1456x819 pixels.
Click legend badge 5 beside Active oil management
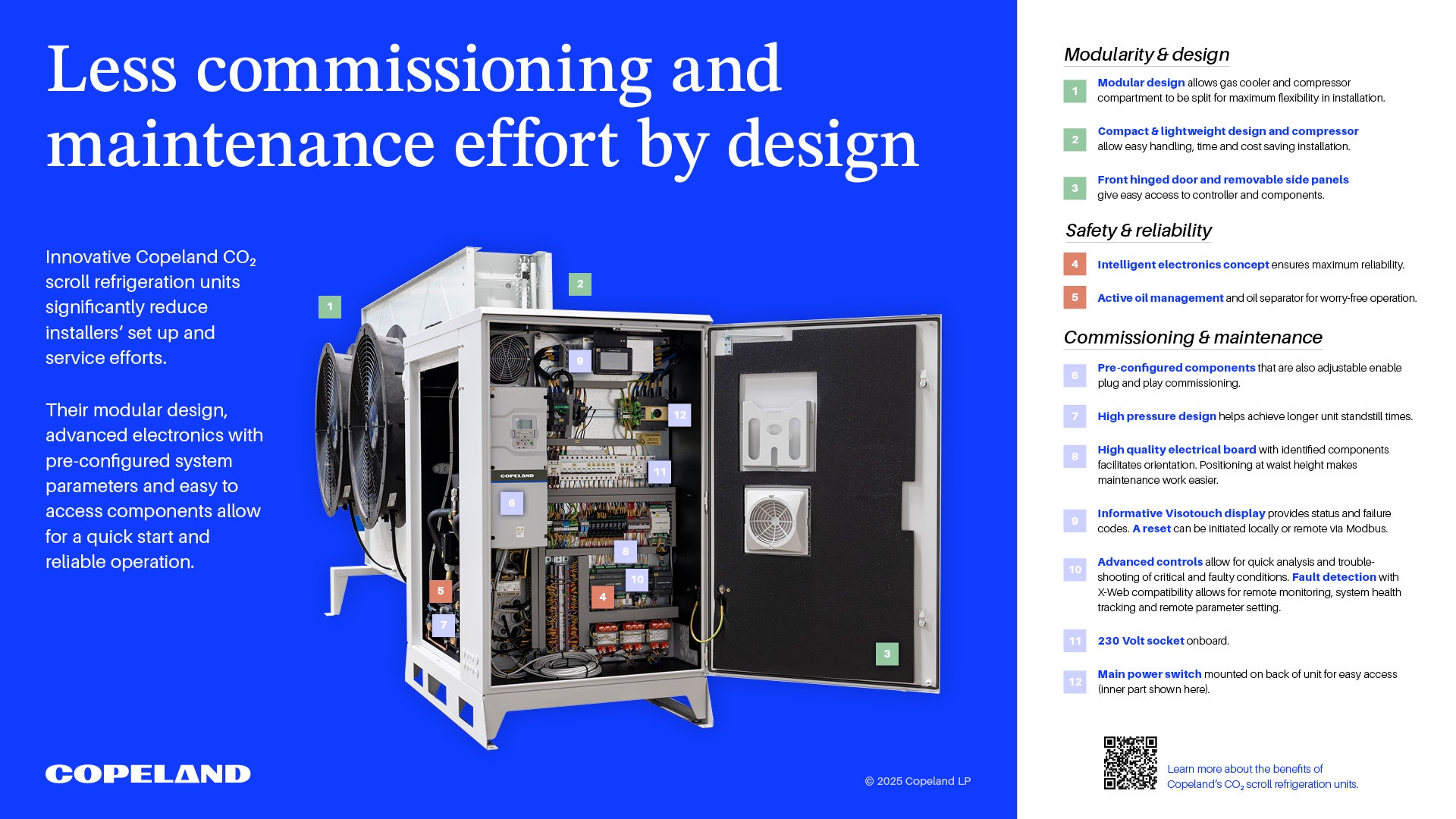pyautogui.click(x=1075, y=297)
